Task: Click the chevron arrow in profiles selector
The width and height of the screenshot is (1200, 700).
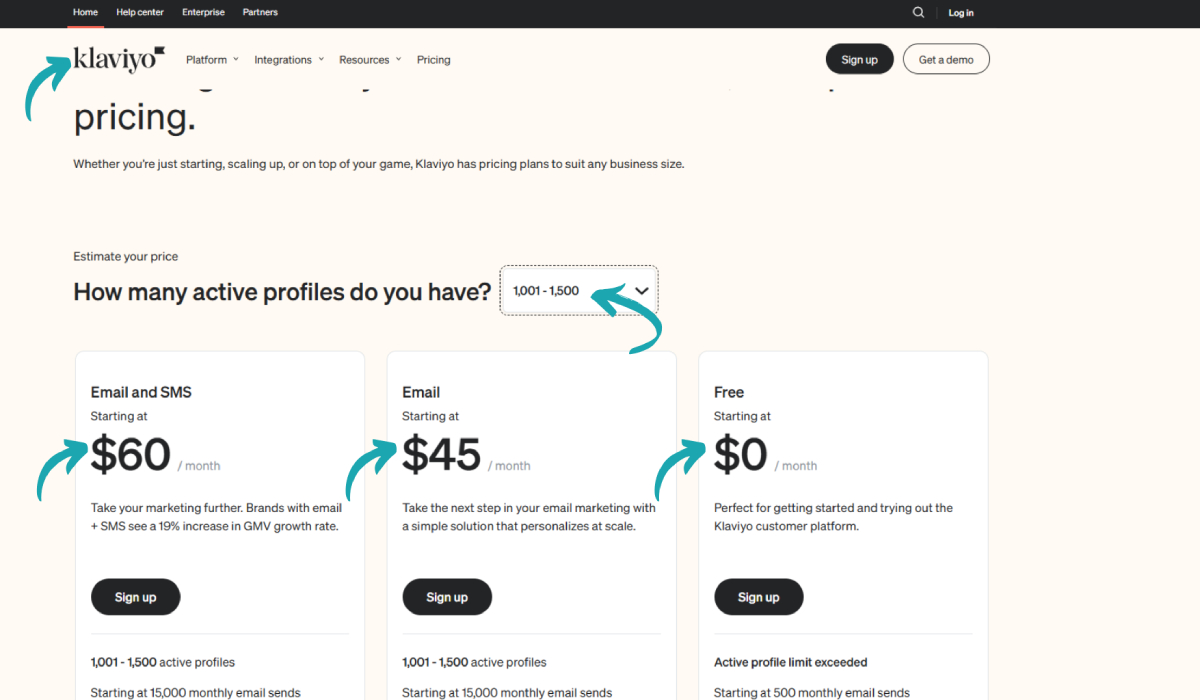Action: pyautogui.click(x=642, y=291)
